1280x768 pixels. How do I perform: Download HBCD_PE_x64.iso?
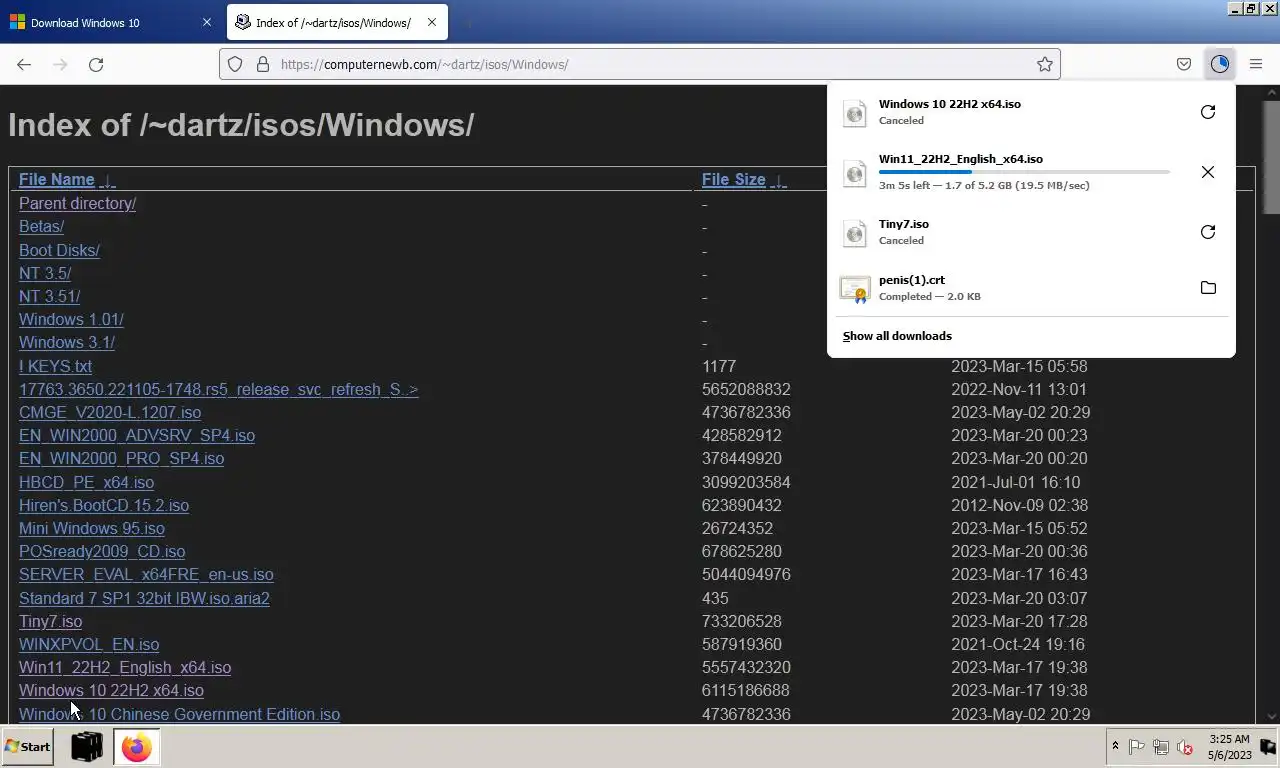[x=86, y=482]
